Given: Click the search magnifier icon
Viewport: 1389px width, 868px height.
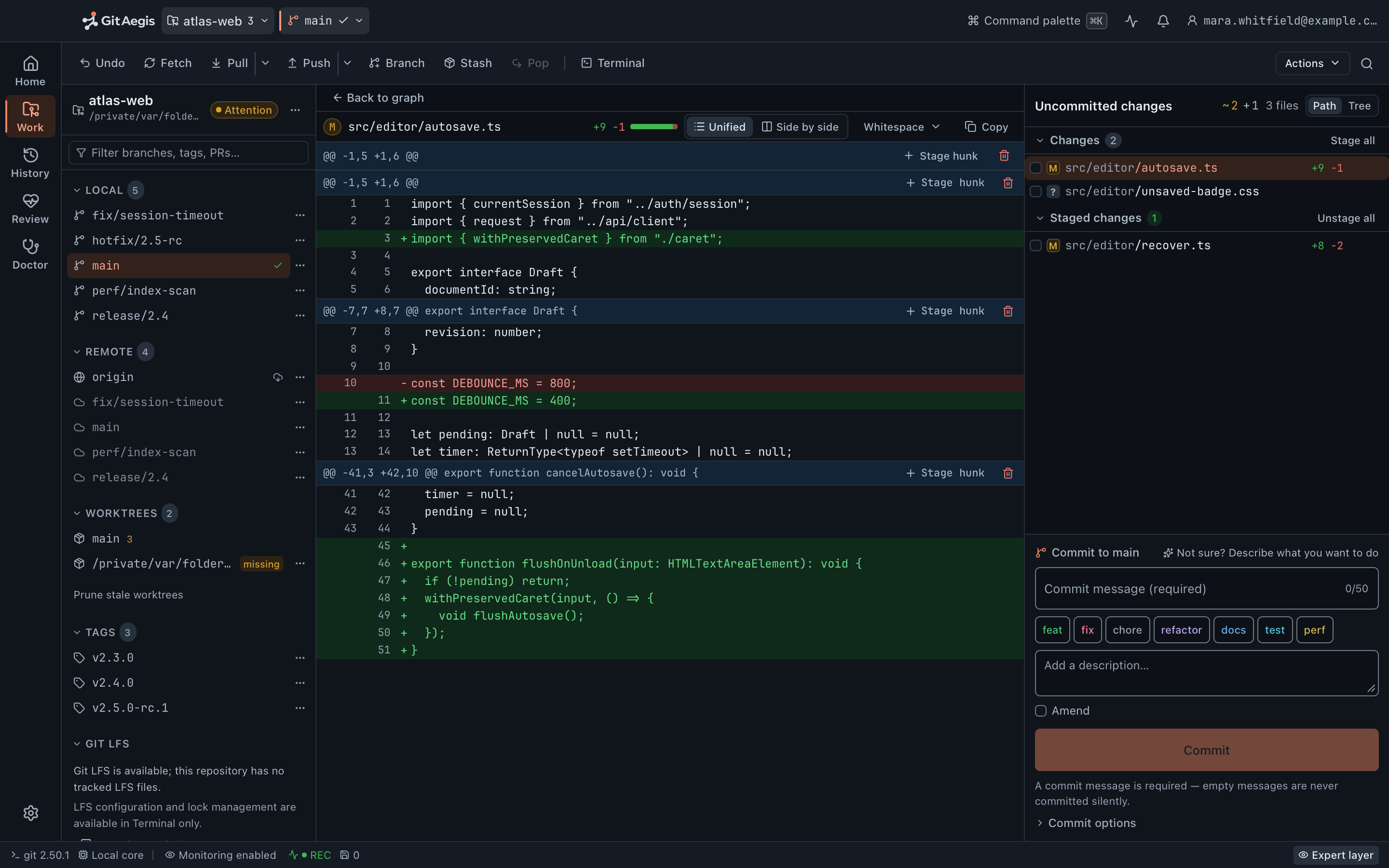Looking at the screenshot, I should point(1367,63).
